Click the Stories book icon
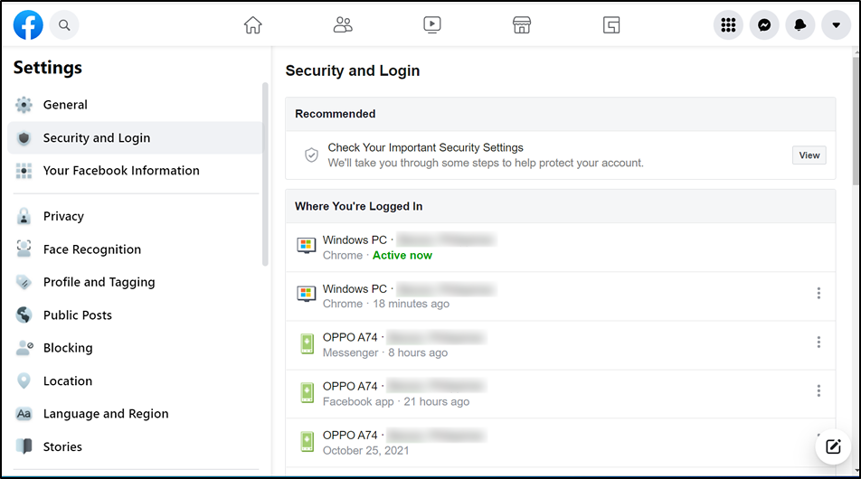 24,446
